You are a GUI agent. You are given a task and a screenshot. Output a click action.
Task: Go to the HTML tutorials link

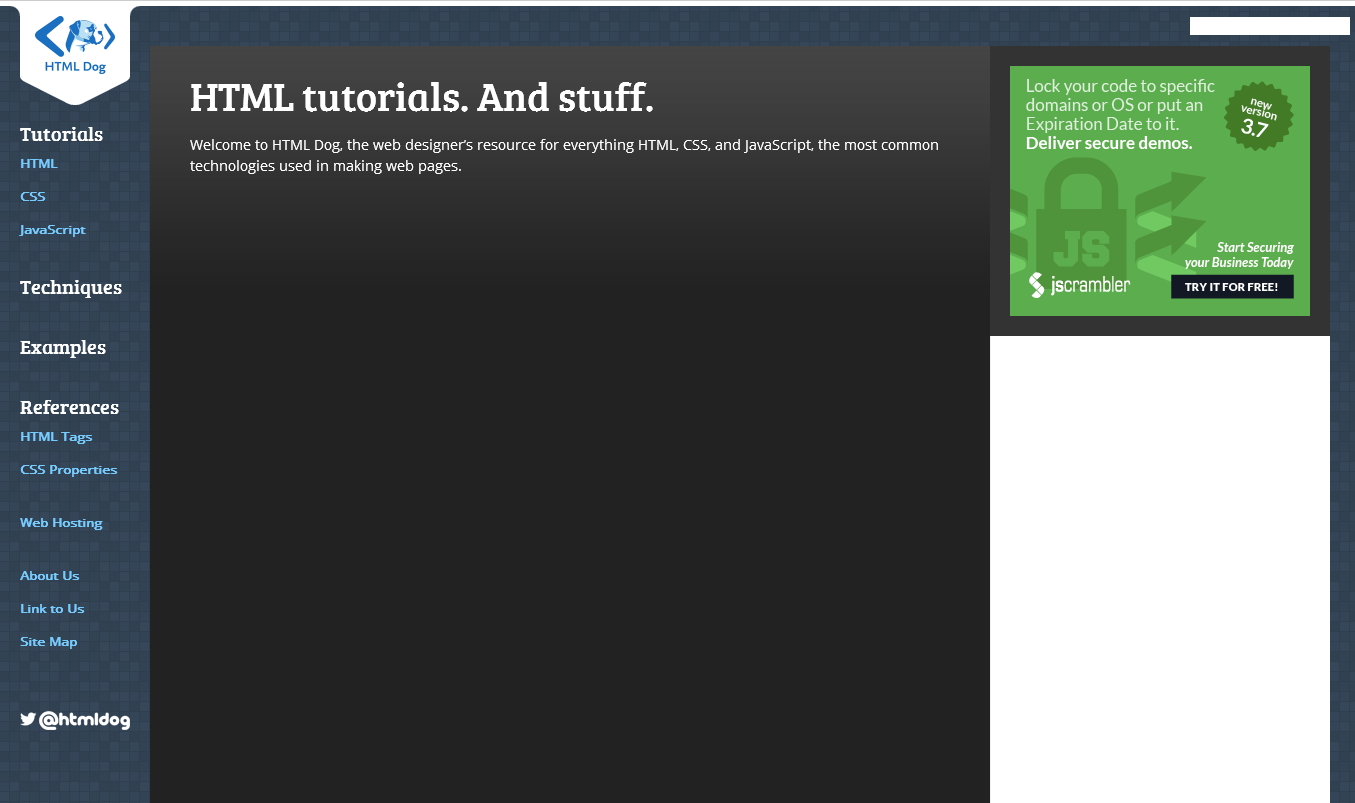coord(39,163)
